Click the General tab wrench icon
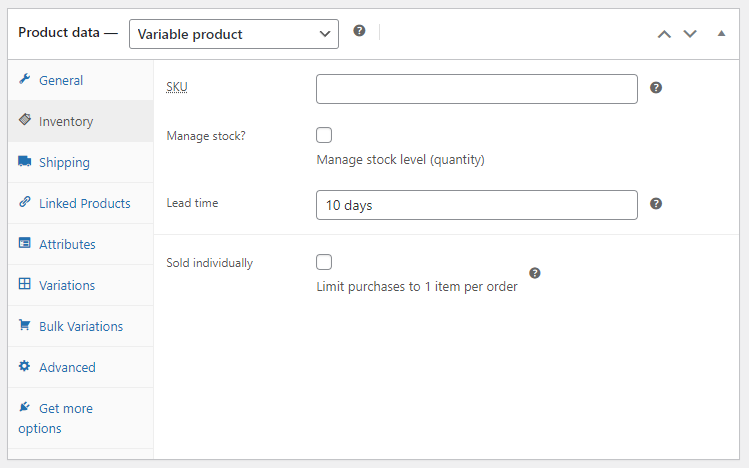The width and height of the screenshot is (749, 468). tap(25, 79)
